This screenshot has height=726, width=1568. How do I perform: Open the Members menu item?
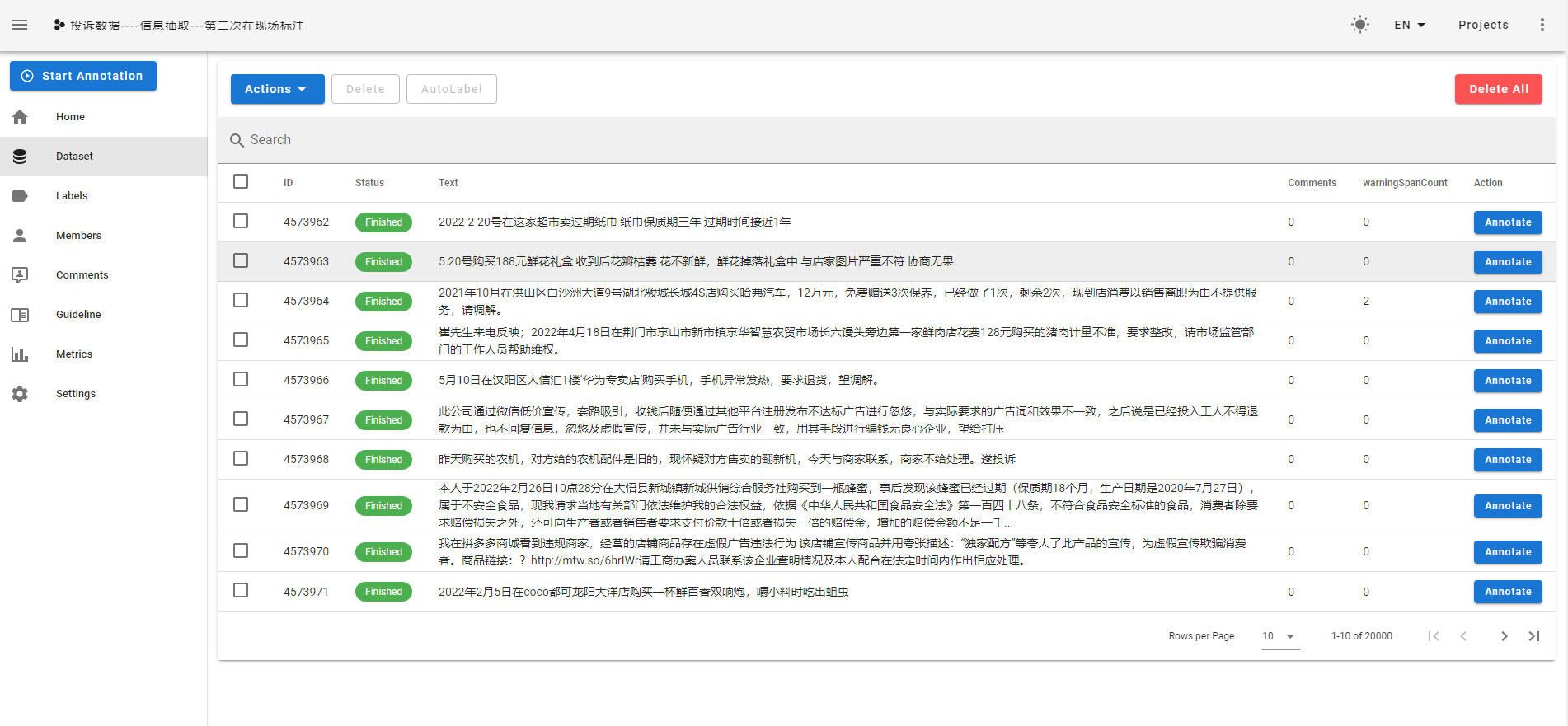(x=103, y=236)
